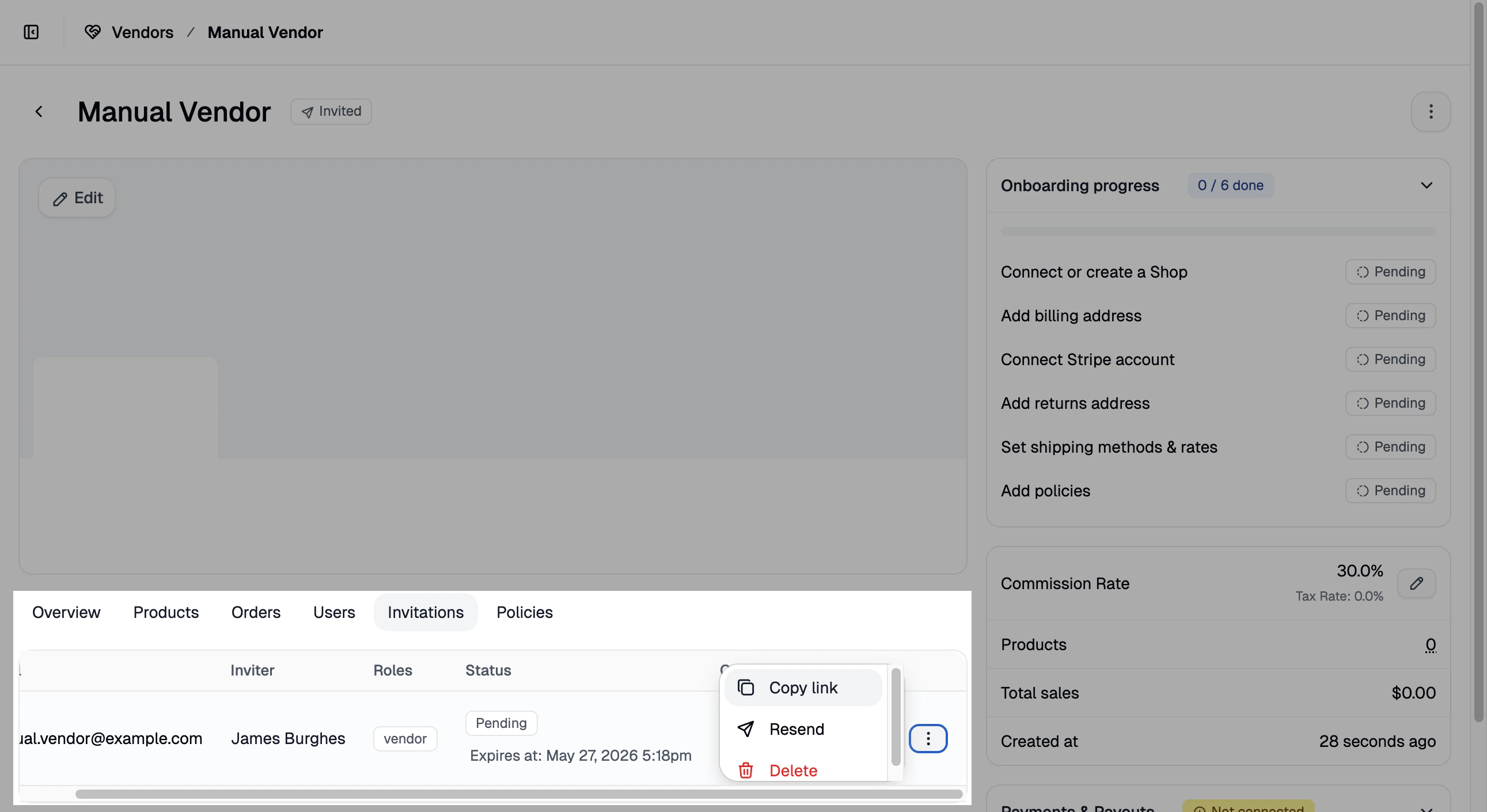This screenshot has width=1487, height=812.
Task: Click the invitations table horizontal scrollbar
Action: click(518, 794)
